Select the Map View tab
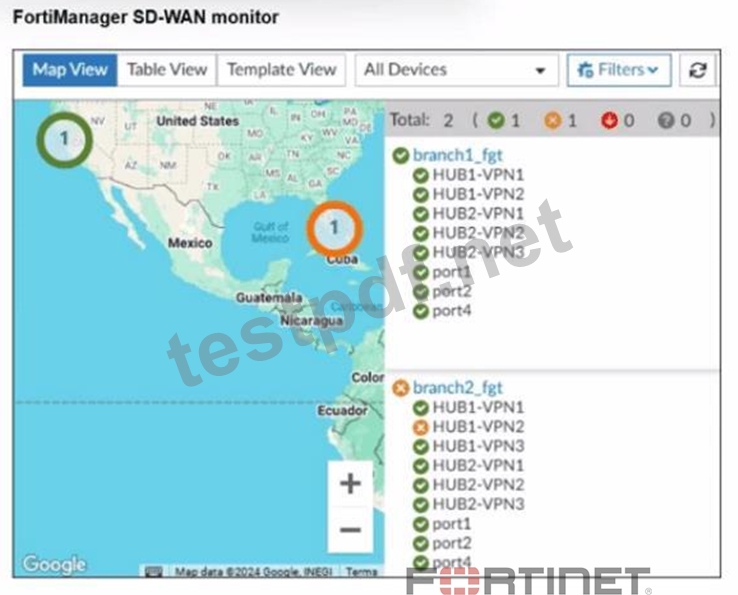 (x=70, y=70)
